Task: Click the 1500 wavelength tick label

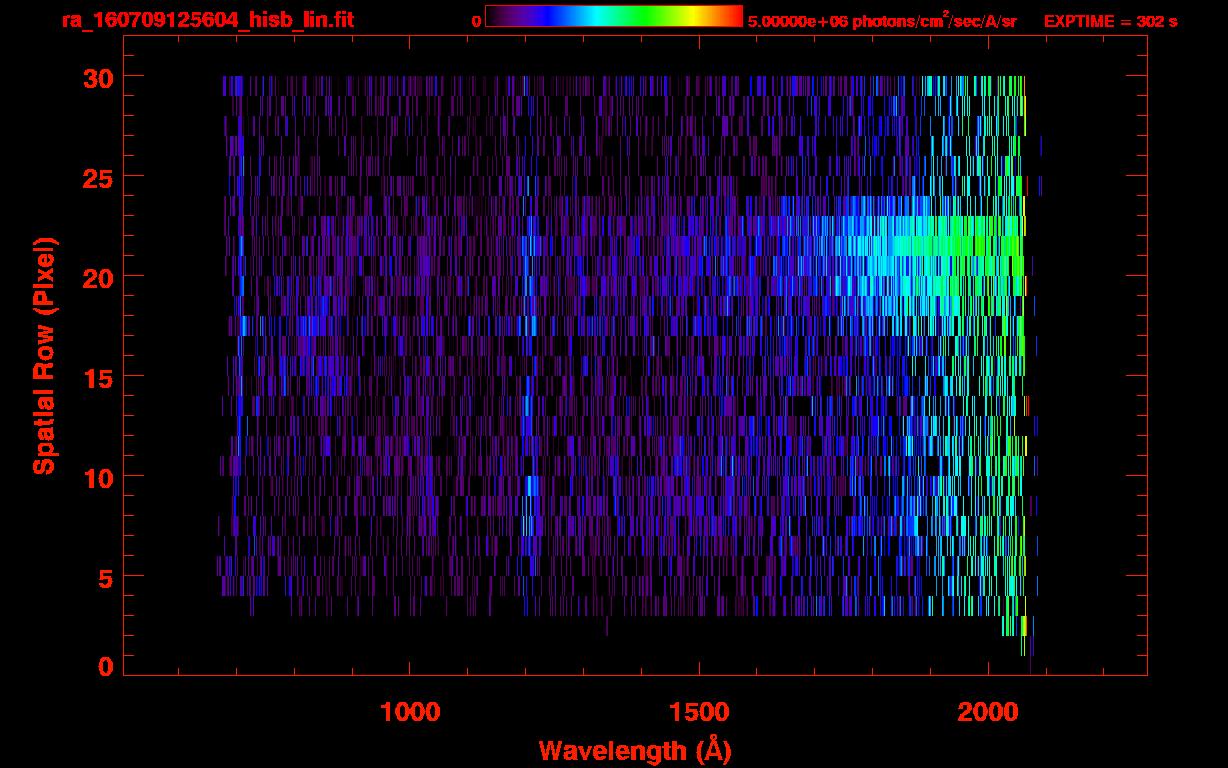Action: (698, 711)
